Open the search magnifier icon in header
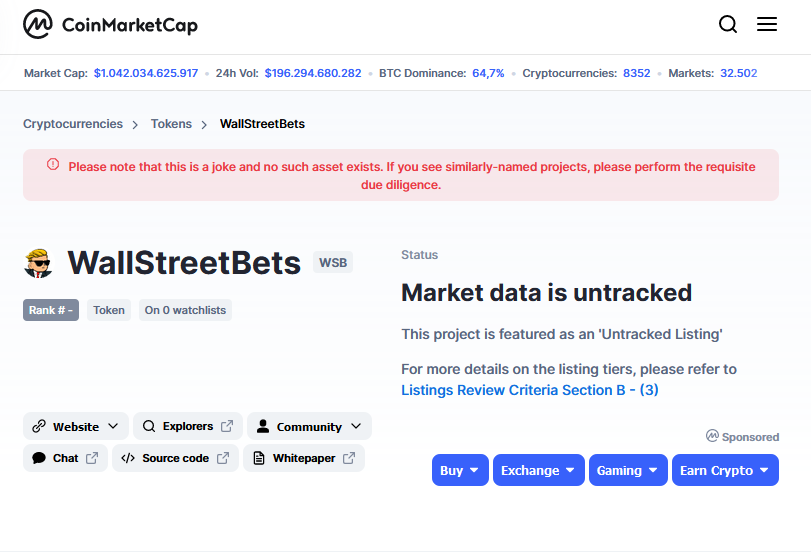811x554 pixels. [x=728, y=25]
